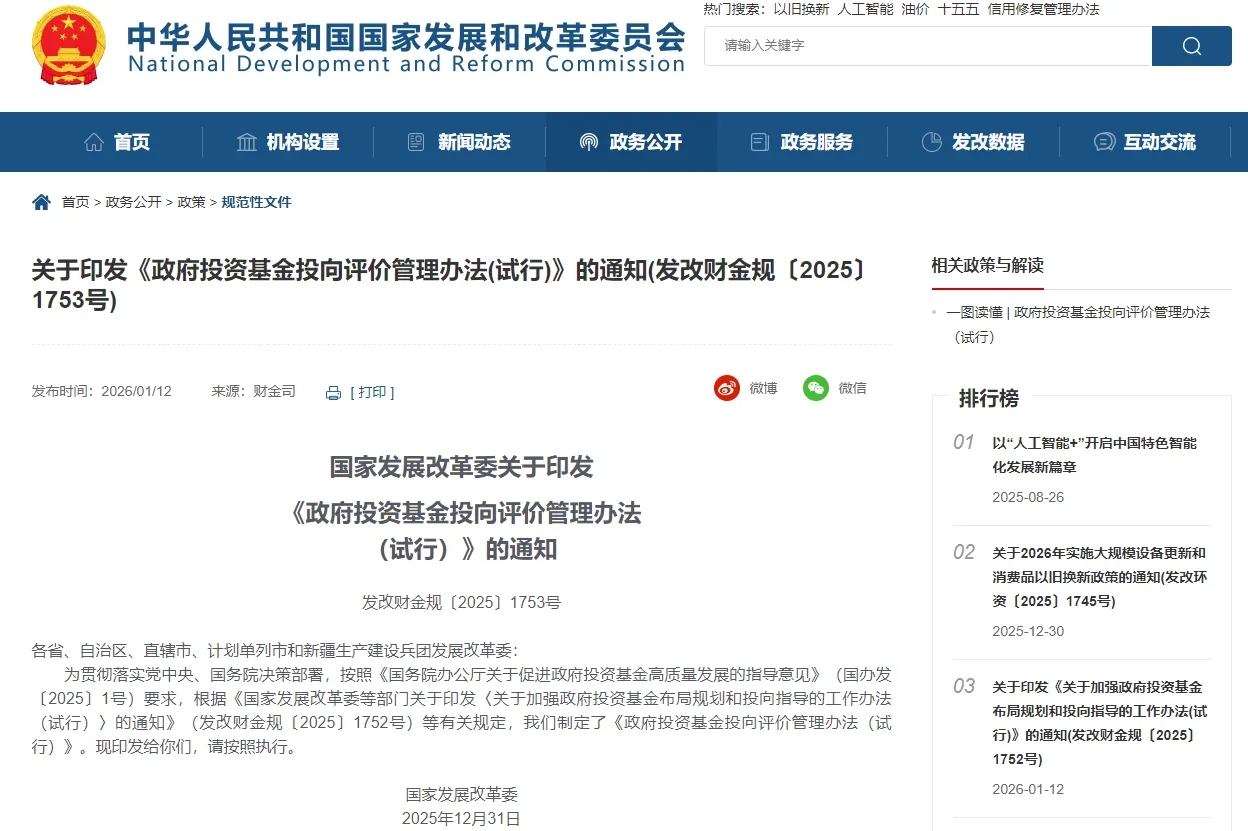Open the 机构设置 navigation menu item

click(x=288, y=142)
